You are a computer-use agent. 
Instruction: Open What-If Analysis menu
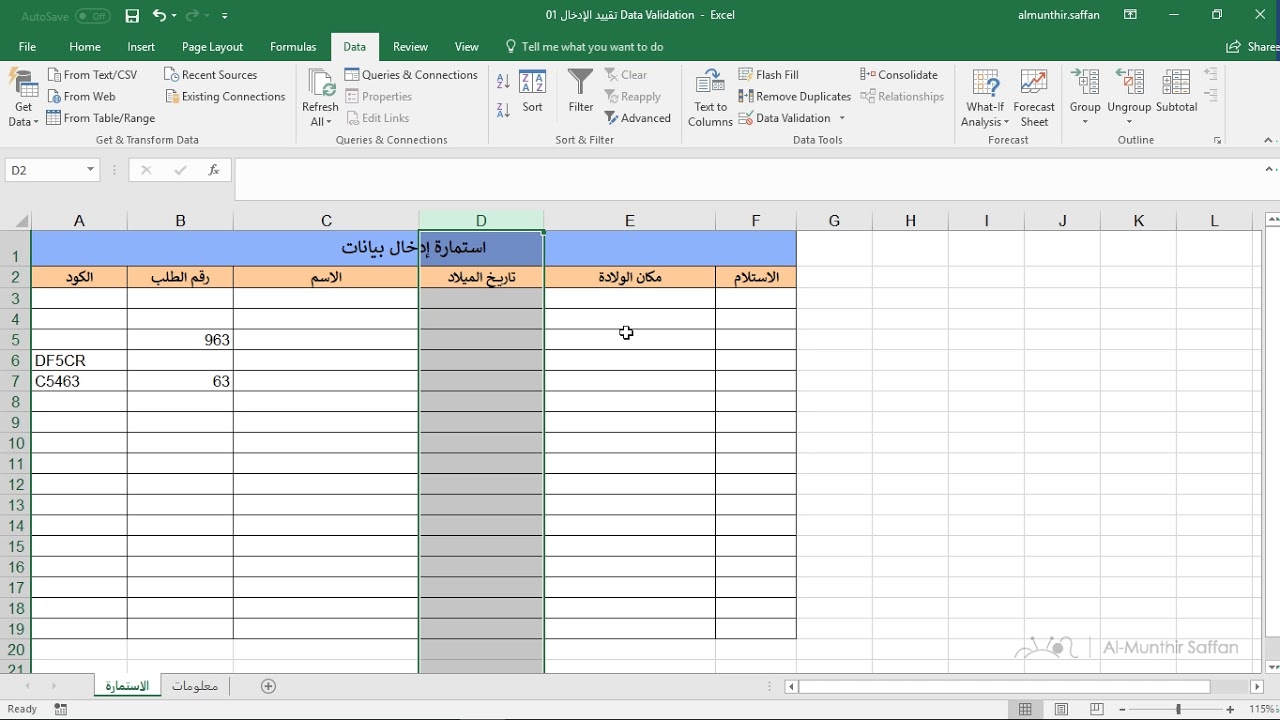coord(985,98)
